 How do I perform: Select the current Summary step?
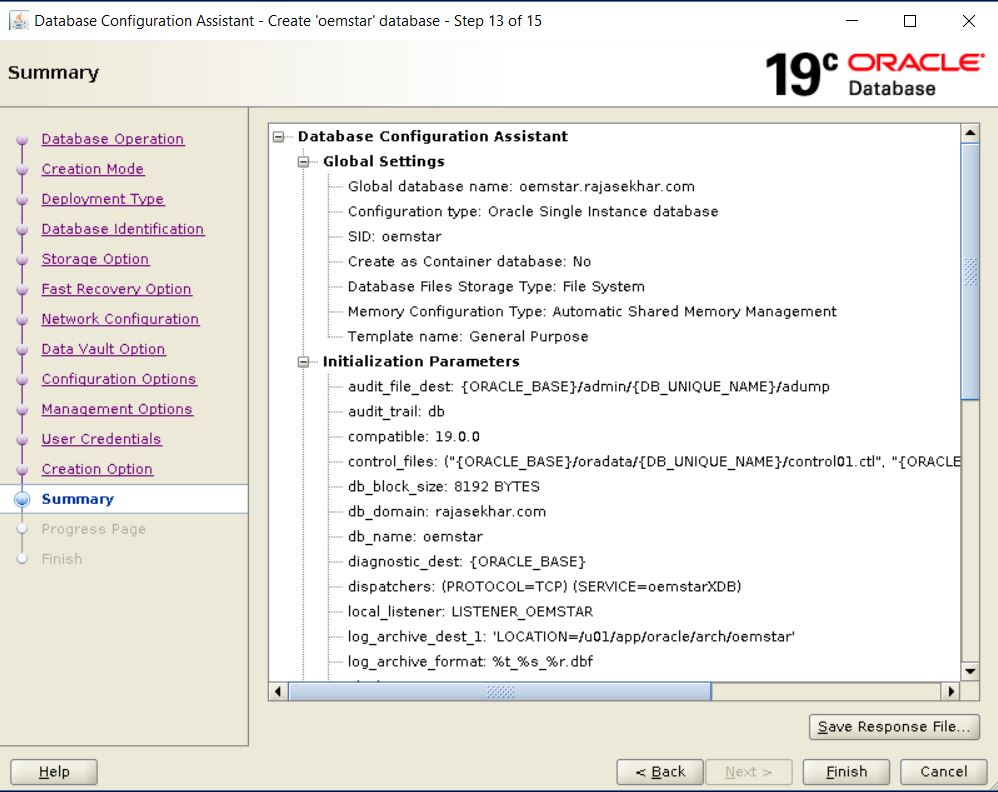click(x=78, y=499)
